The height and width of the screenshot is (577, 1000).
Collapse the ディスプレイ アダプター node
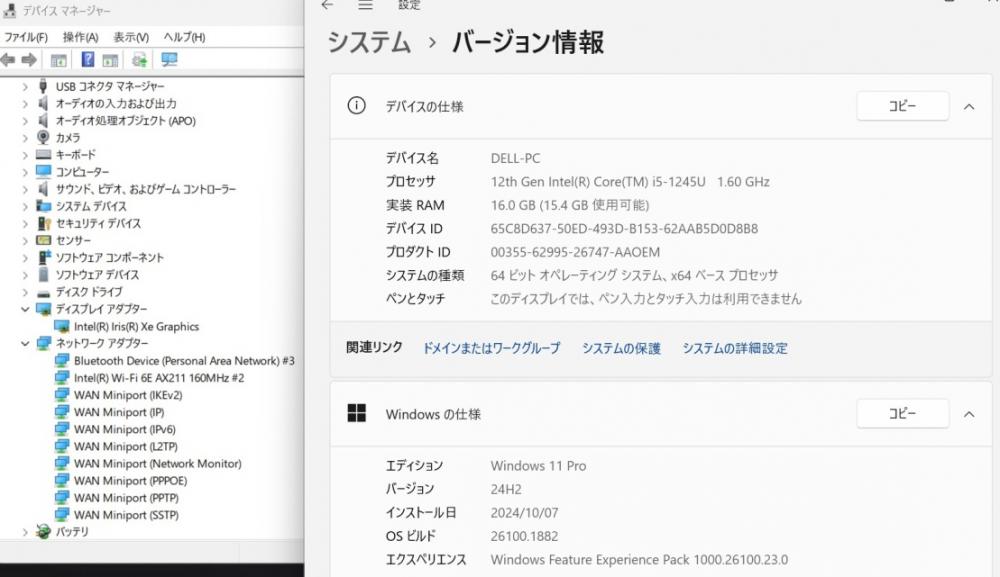click(25, 309)
